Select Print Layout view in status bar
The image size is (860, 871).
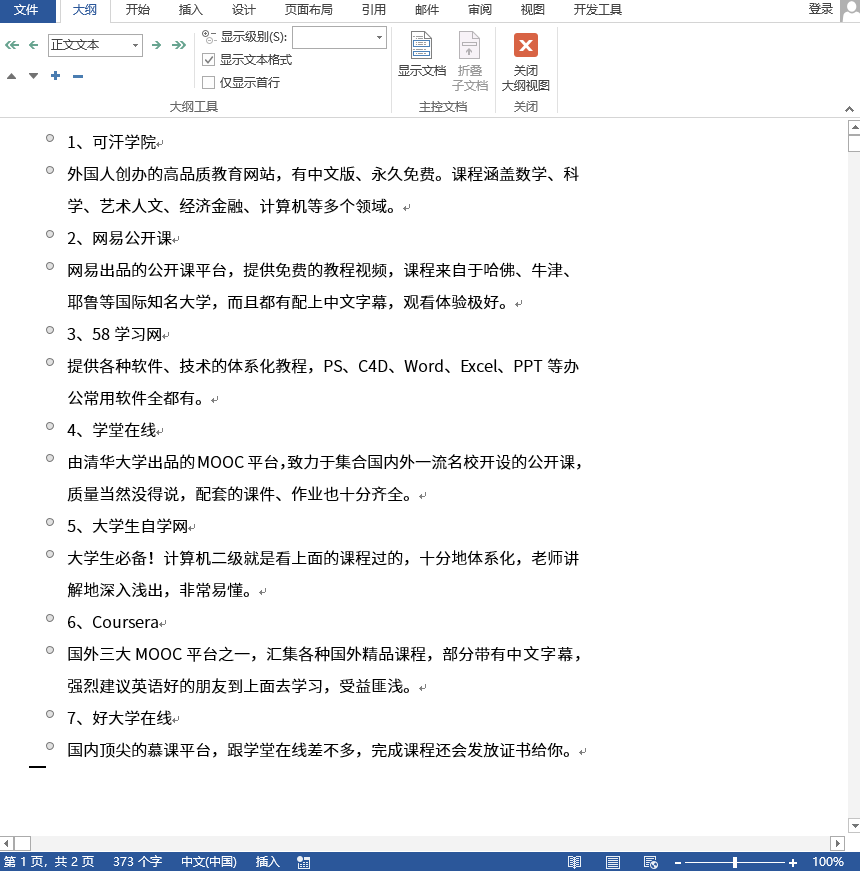[x=613, y=861]
